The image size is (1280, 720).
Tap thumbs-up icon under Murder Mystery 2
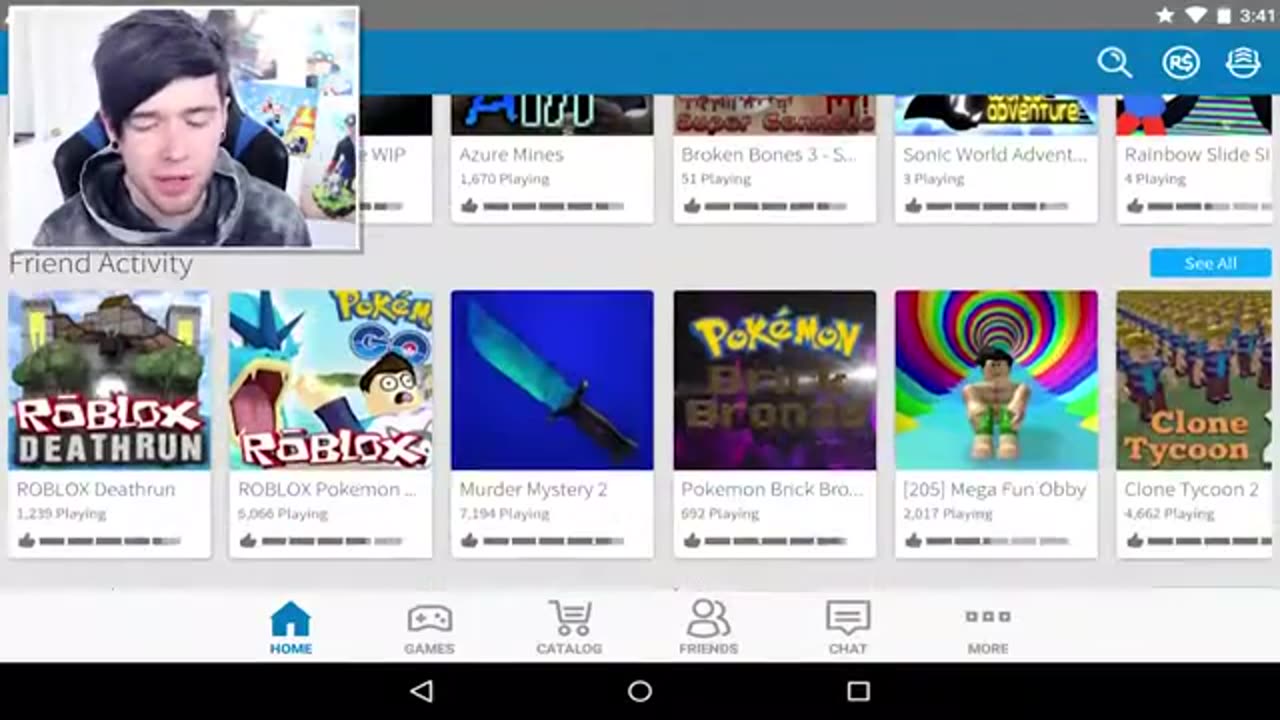click(469, 541)
